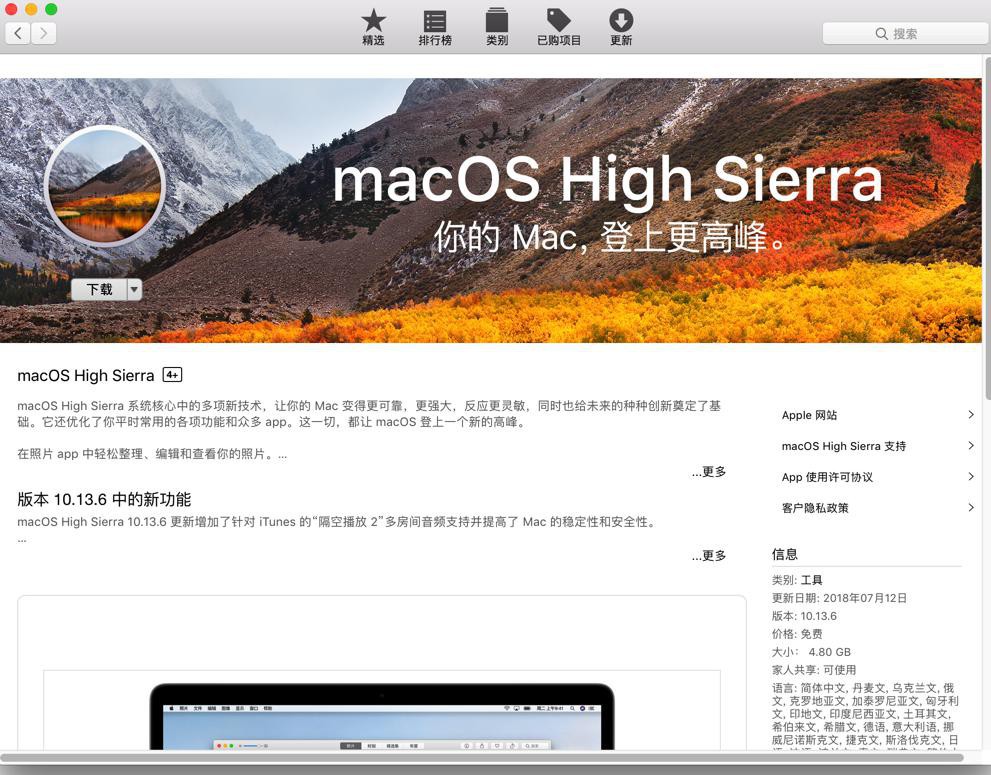Click the category value 工具
This screenshot has width=991, height=775.
point(812,580)
